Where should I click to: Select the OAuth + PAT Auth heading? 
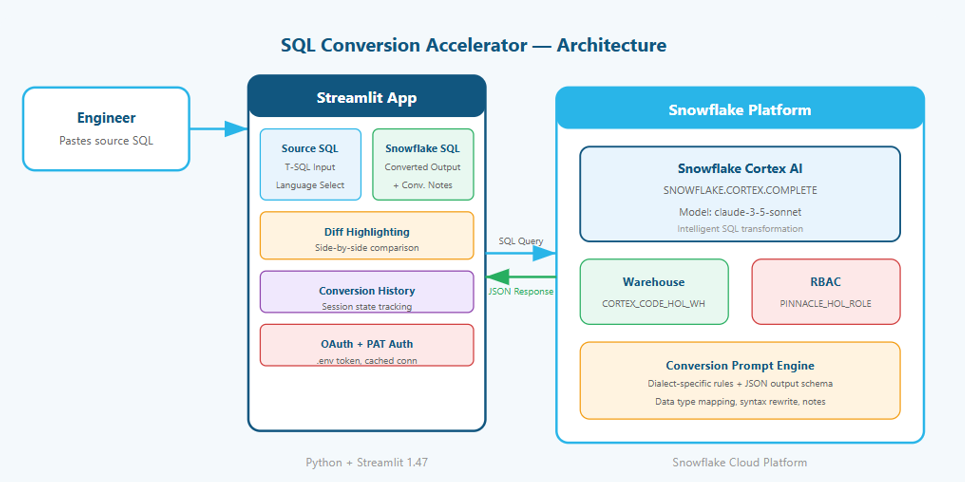pyautogui.click(x=367, y=344)
